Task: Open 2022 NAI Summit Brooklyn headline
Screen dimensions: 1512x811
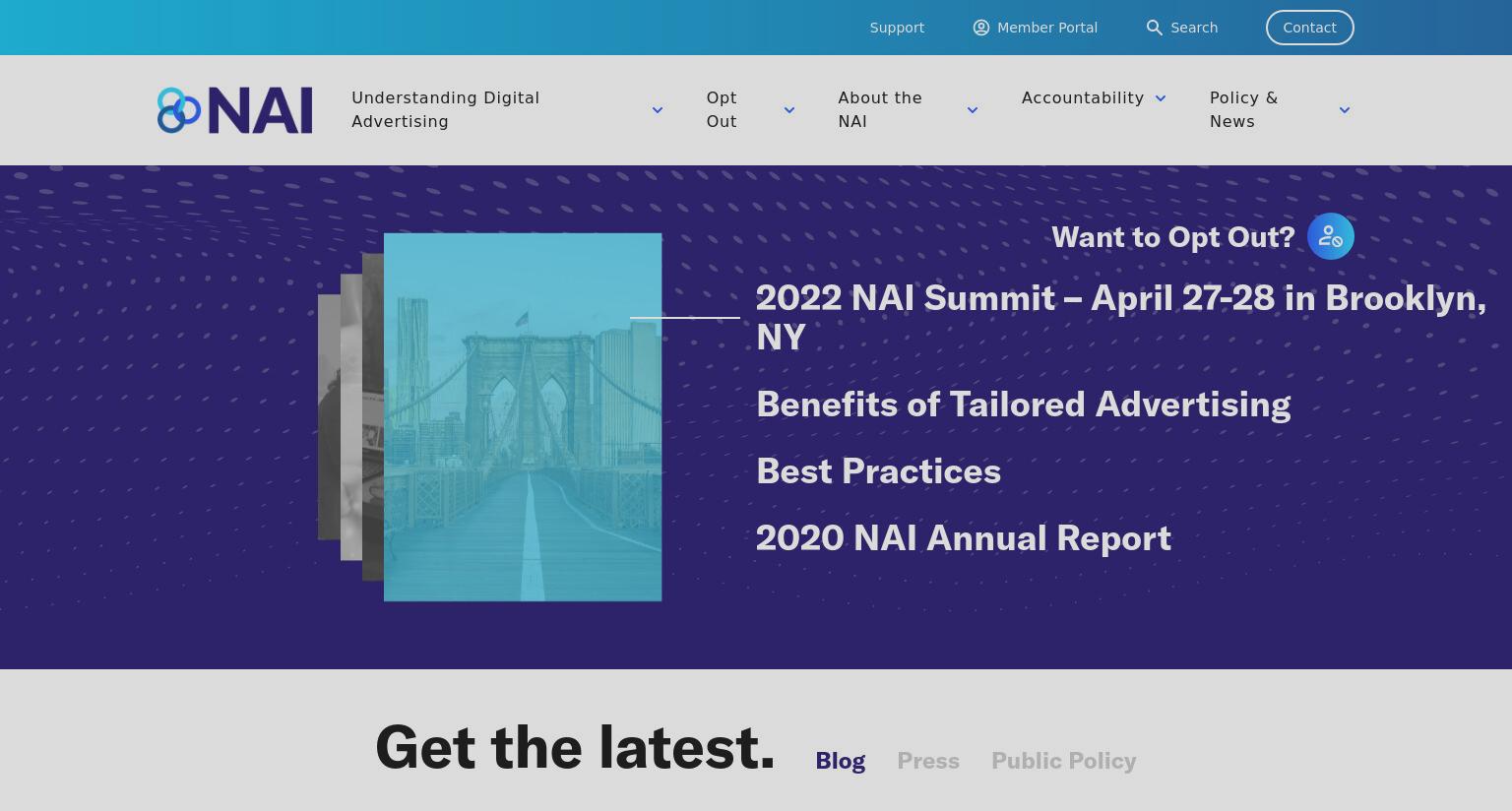Action: click(x=1121, y=318)
